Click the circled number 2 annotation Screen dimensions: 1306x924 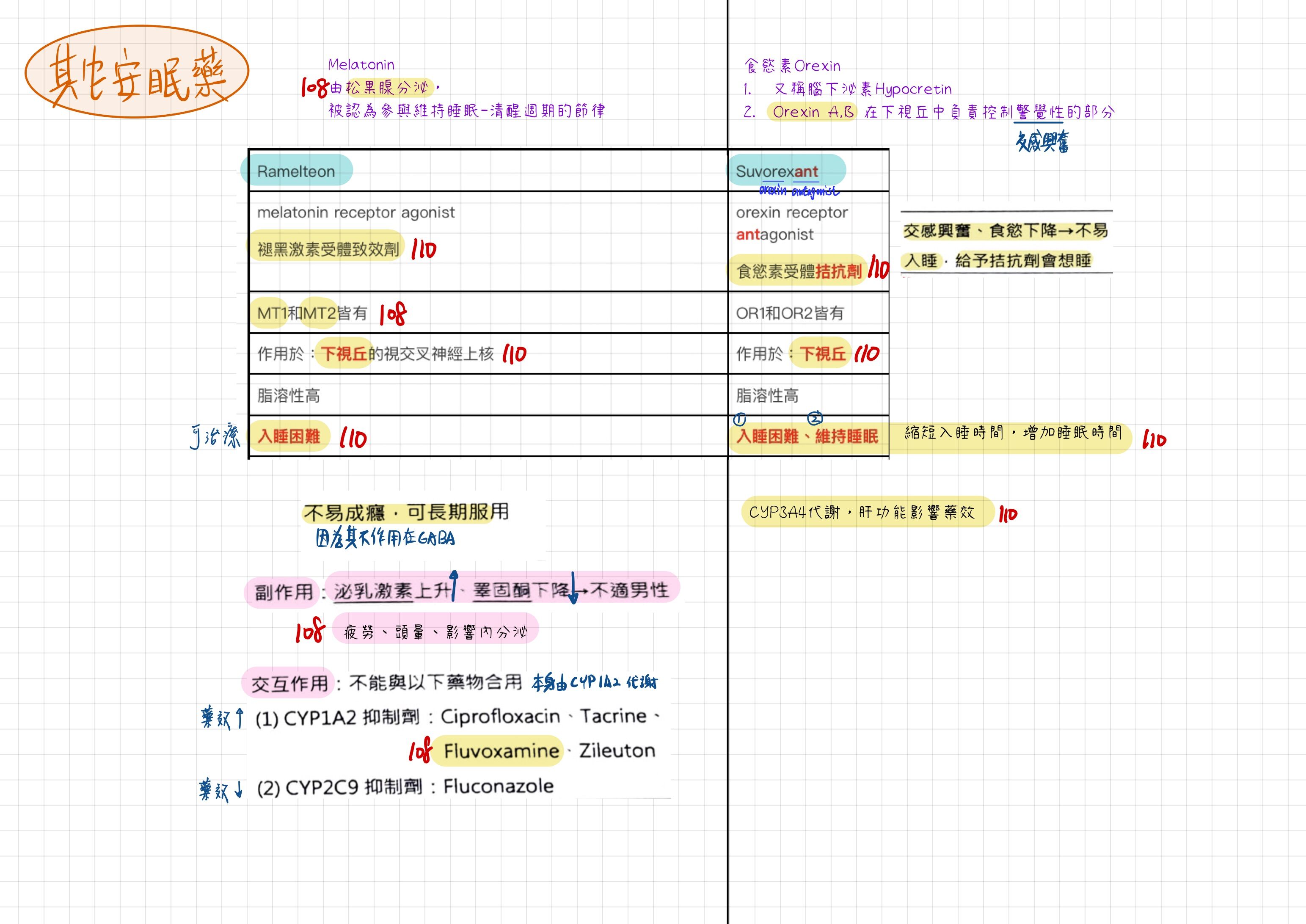coord(815,418)
